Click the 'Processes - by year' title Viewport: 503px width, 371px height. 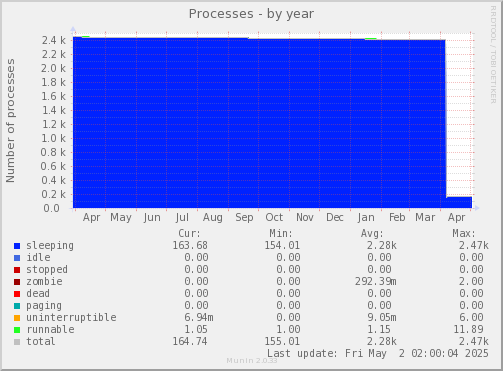(251, 14)
